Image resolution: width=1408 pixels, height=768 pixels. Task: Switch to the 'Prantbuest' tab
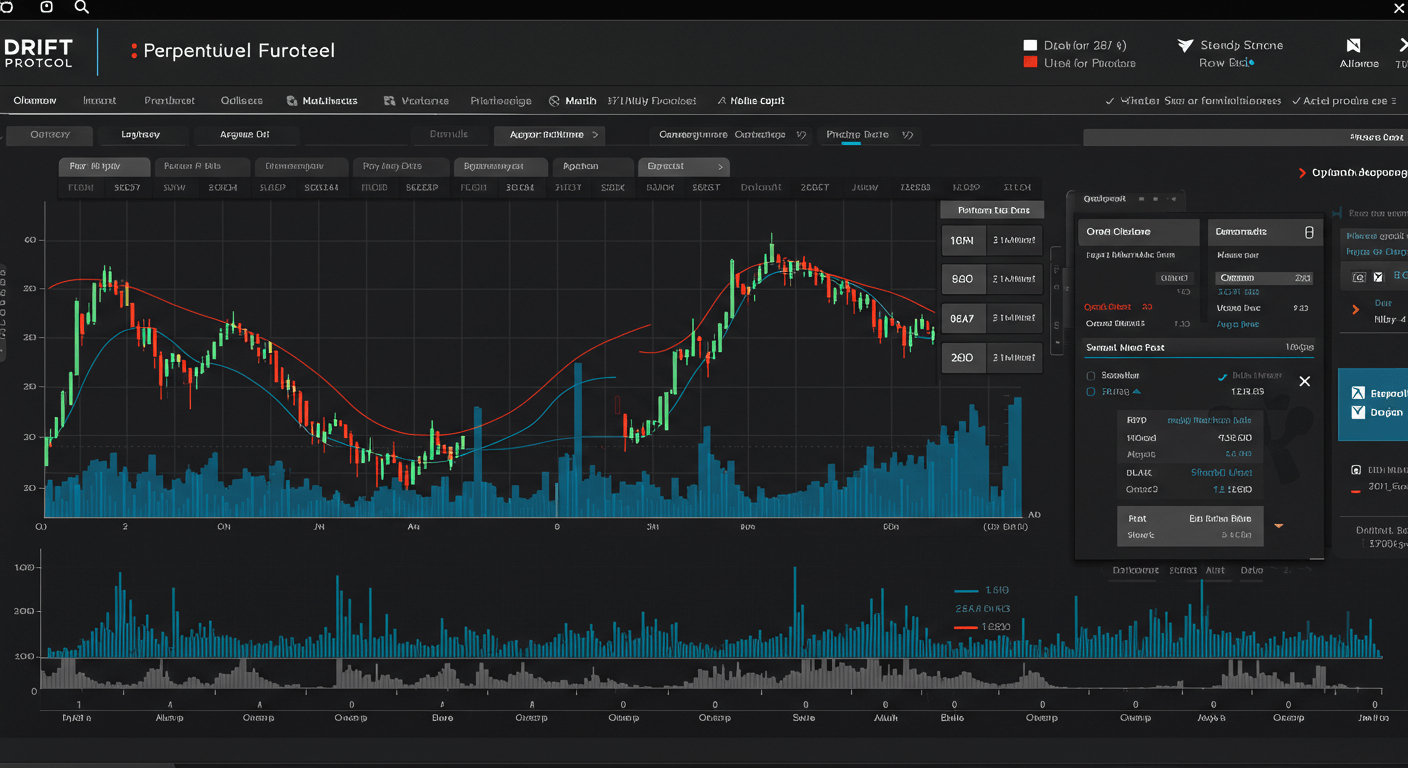[x=169, y=101]
